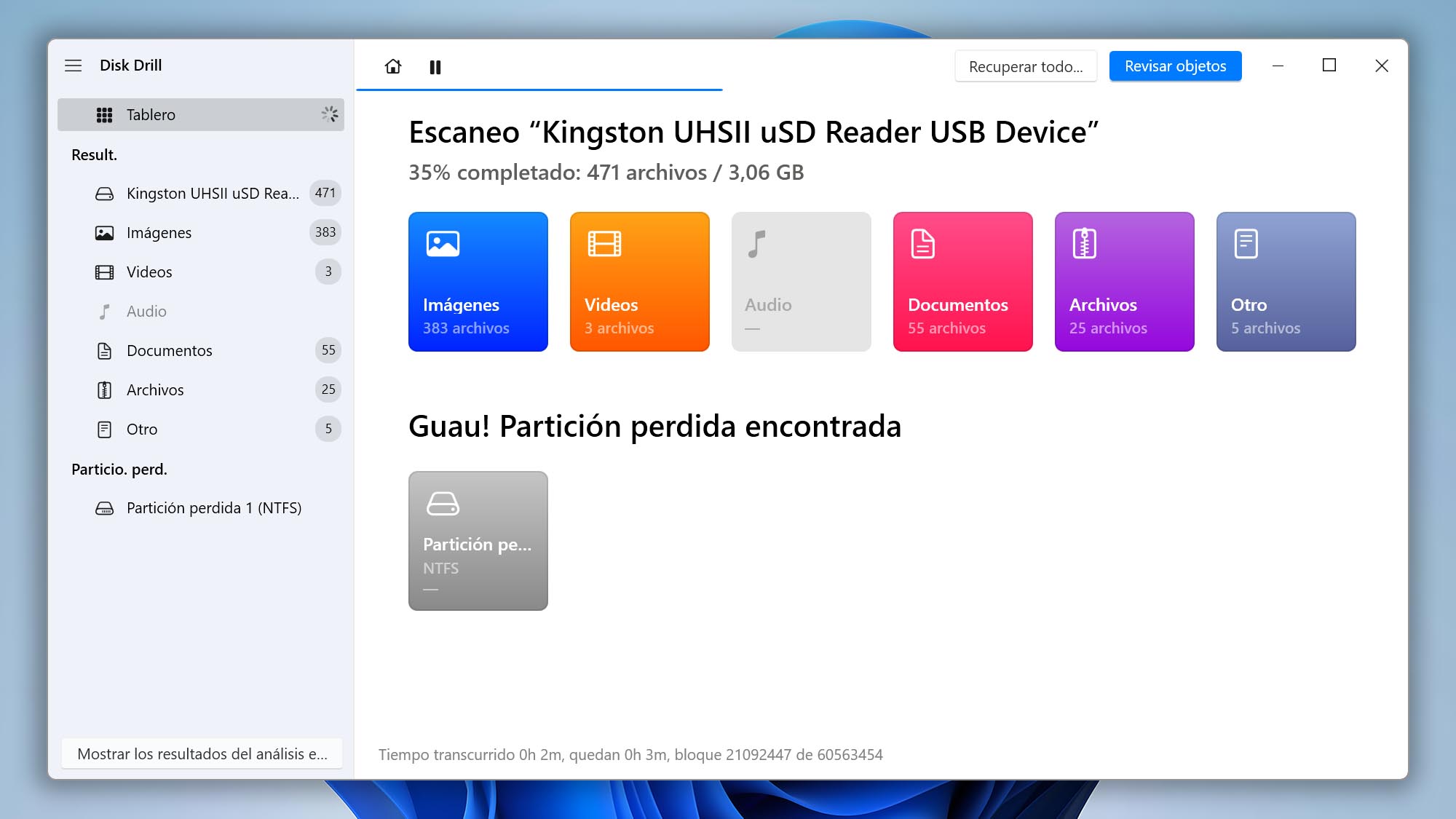Open the blue Imágenes 383 archivos card

478,282
